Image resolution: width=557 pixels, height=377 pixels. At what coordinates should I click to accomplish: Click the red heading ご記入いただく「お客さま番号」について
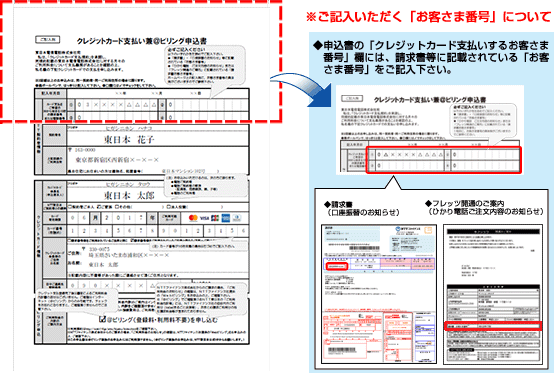(x=429, y=17)
